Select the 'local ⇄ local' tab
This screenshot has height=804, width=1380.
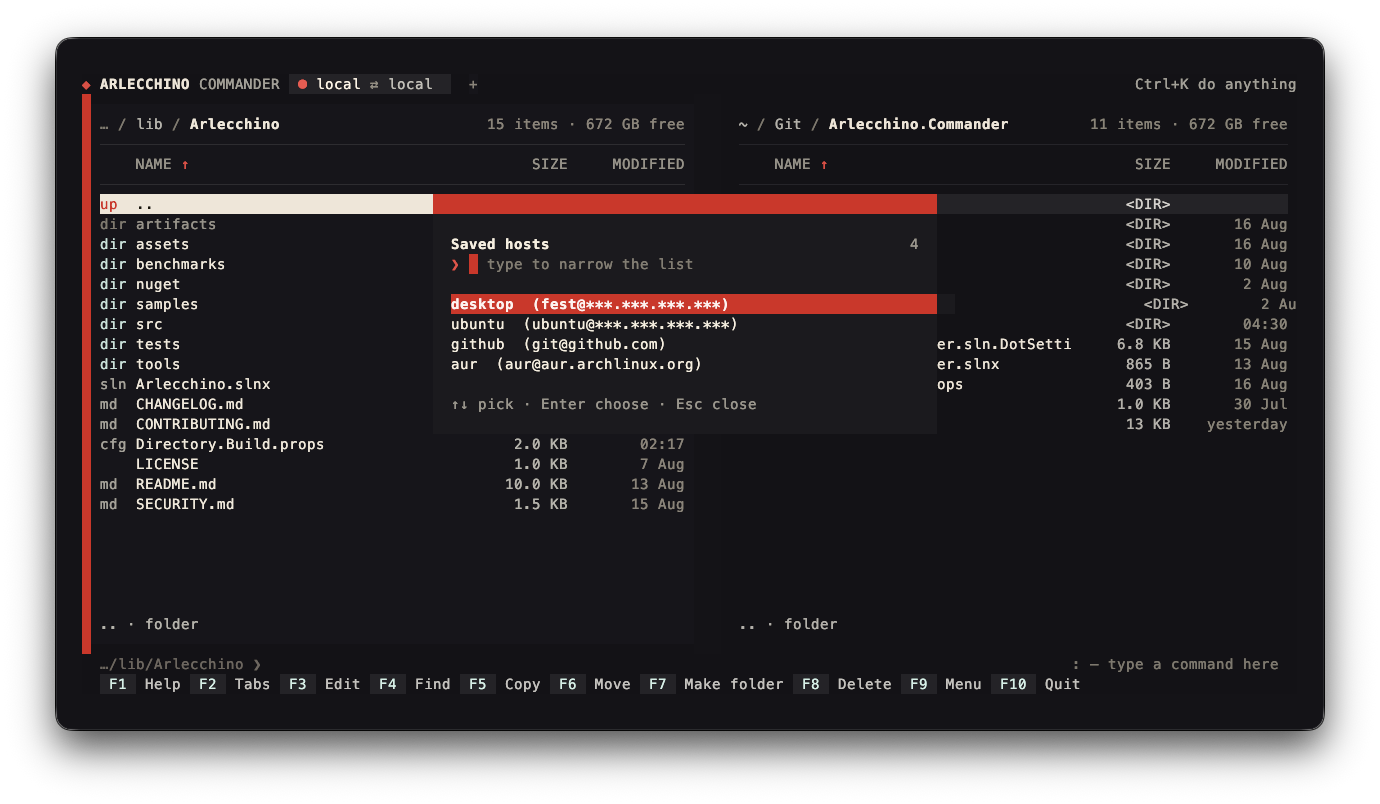click(370, 84)
